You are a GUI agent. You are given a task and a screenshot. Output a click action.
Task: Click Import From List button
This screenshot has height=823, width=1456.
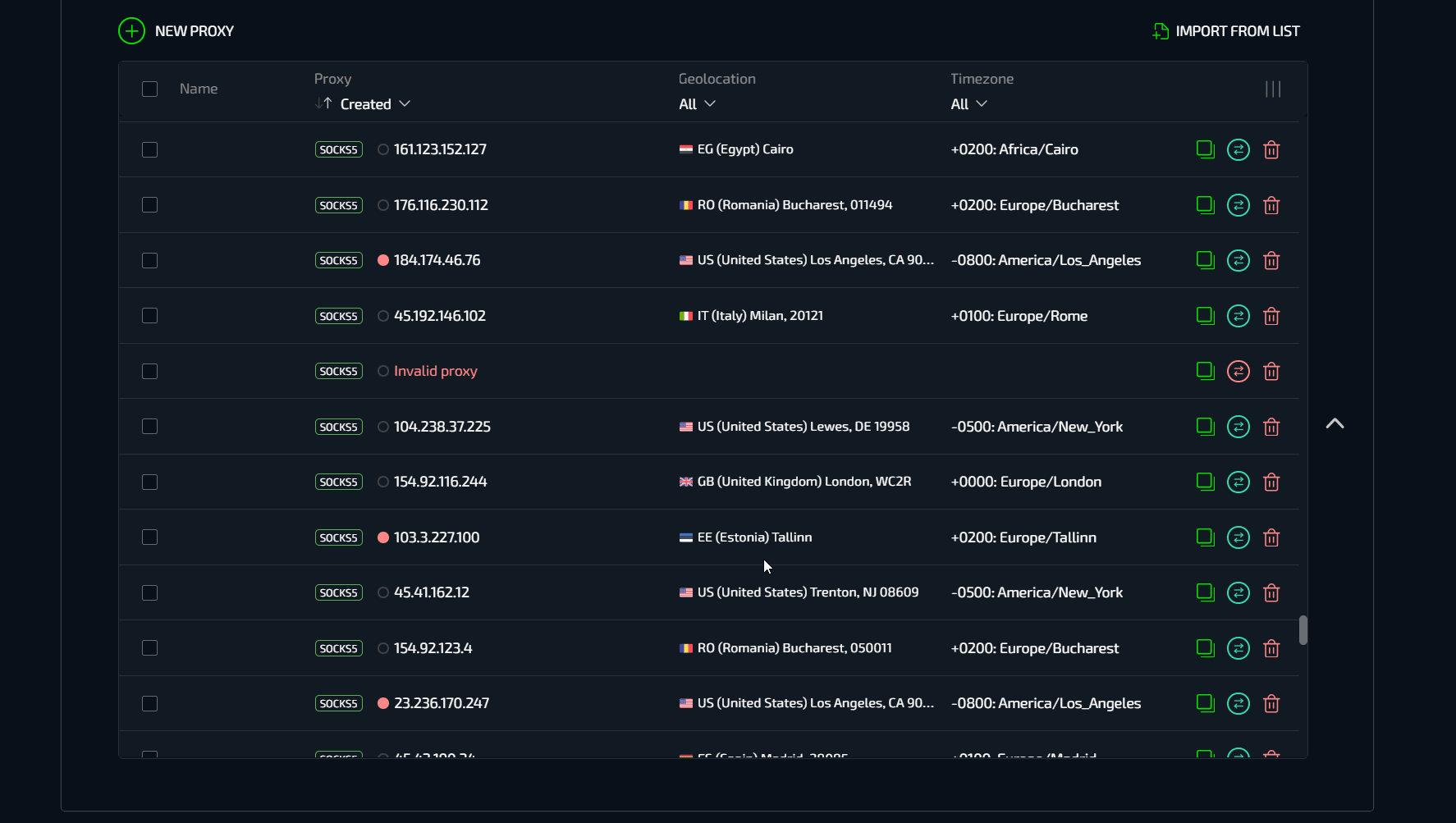1226,31
